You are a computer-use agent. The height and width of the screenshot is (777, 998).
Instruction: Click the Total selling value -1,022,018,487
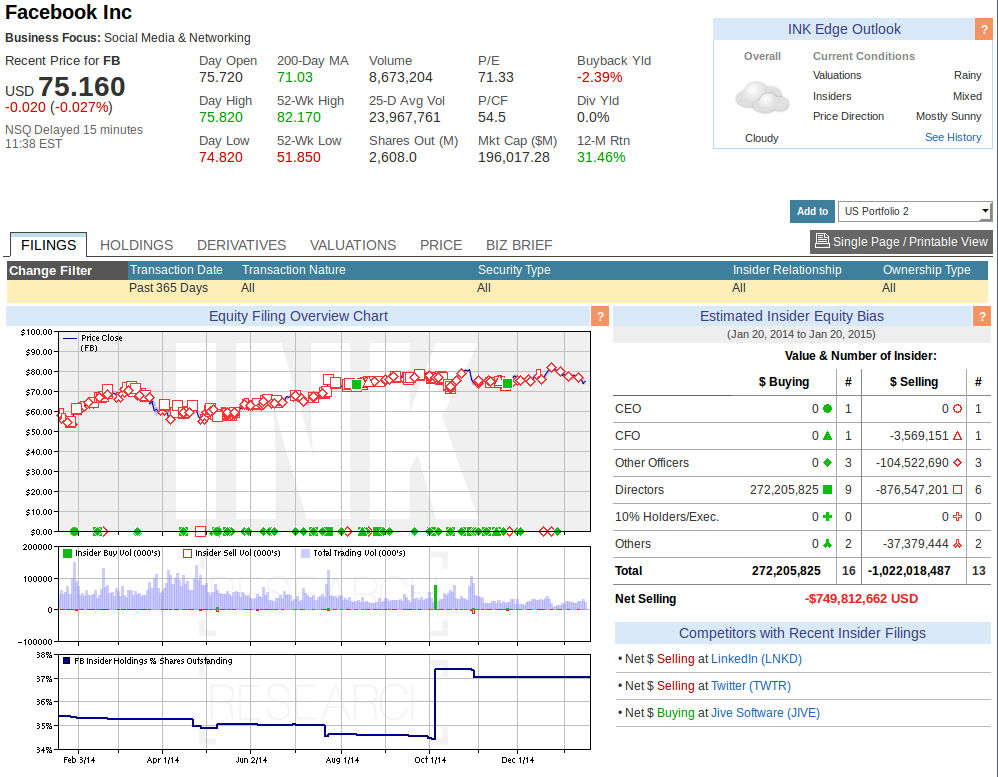[x=909, y=571]
